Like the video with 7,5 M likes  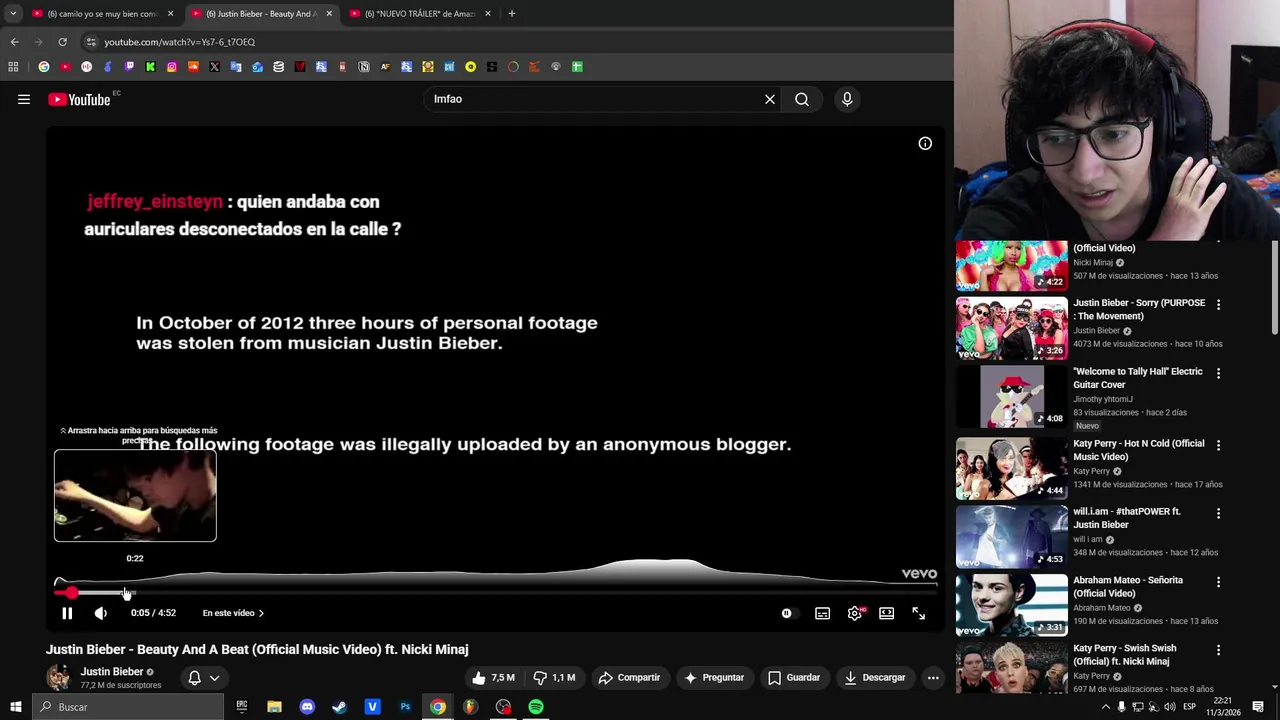coord(494,678)
